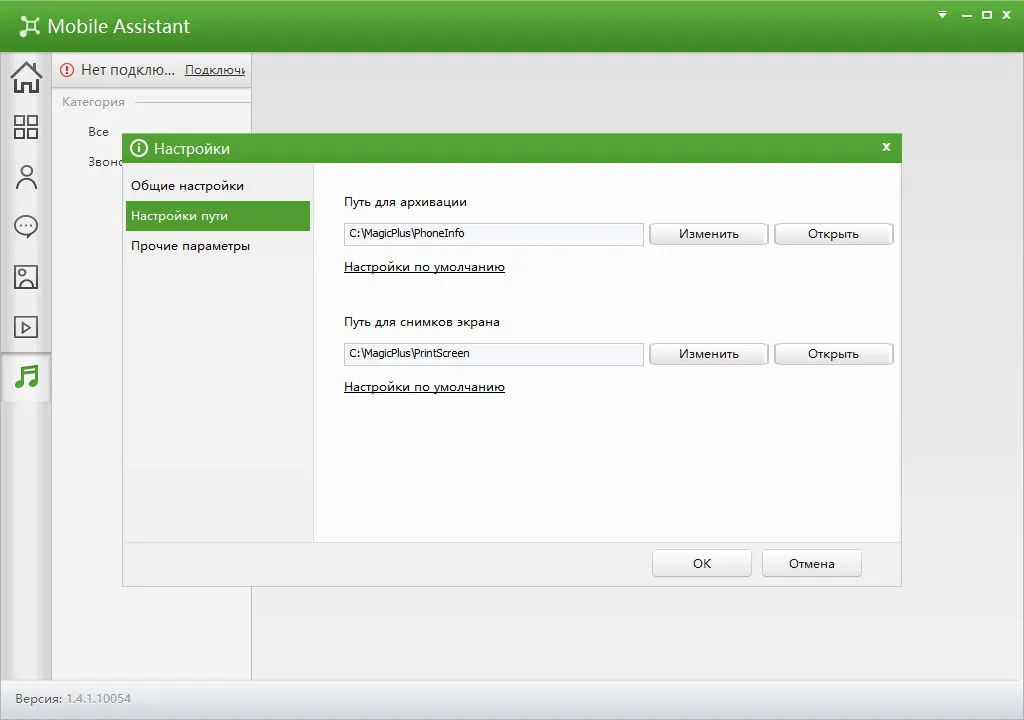Close the Настройки dialog with X

886,147
